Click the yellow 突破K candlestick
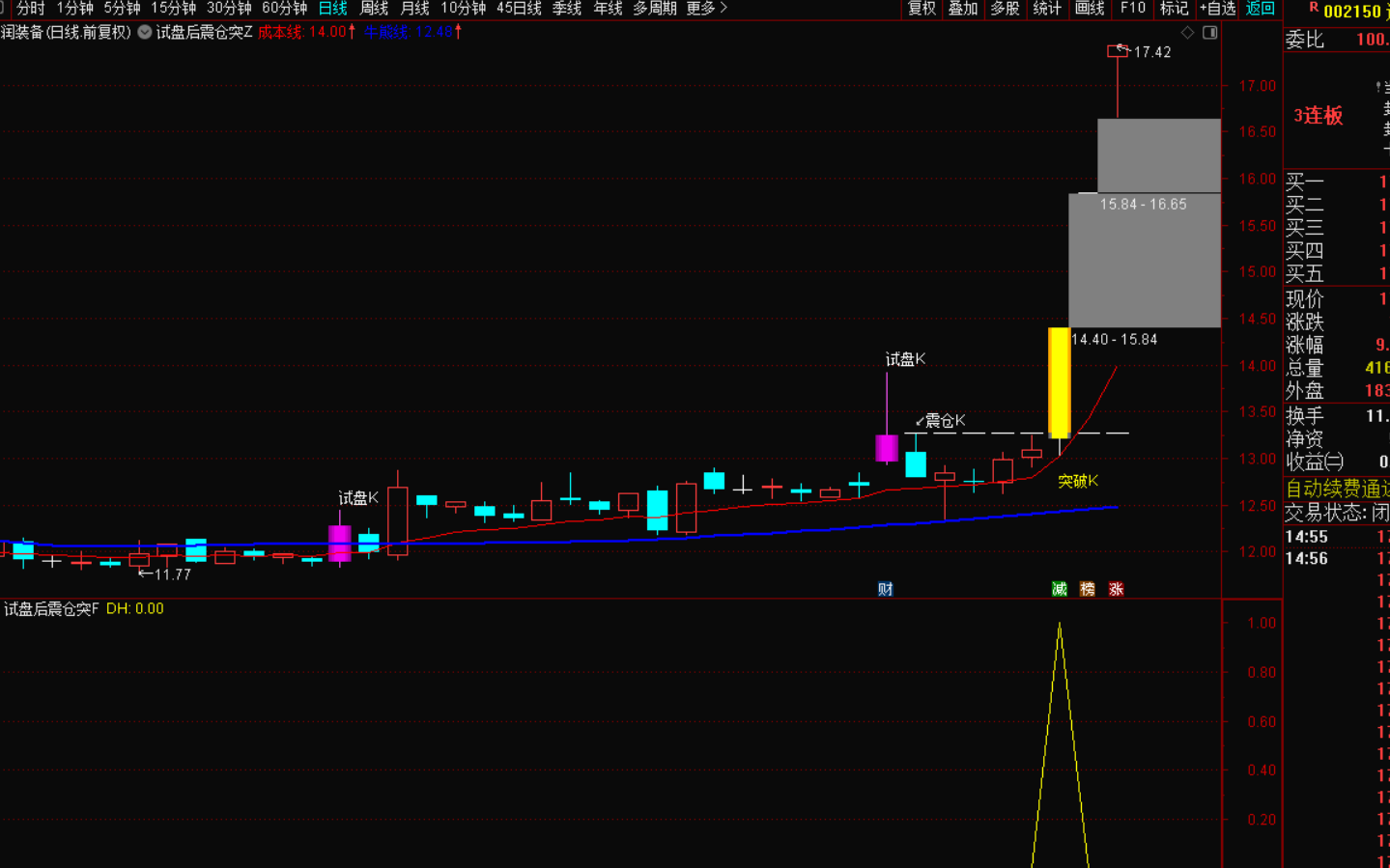The width and height of the screenshot is (1390, 868). coord(1059,382)
